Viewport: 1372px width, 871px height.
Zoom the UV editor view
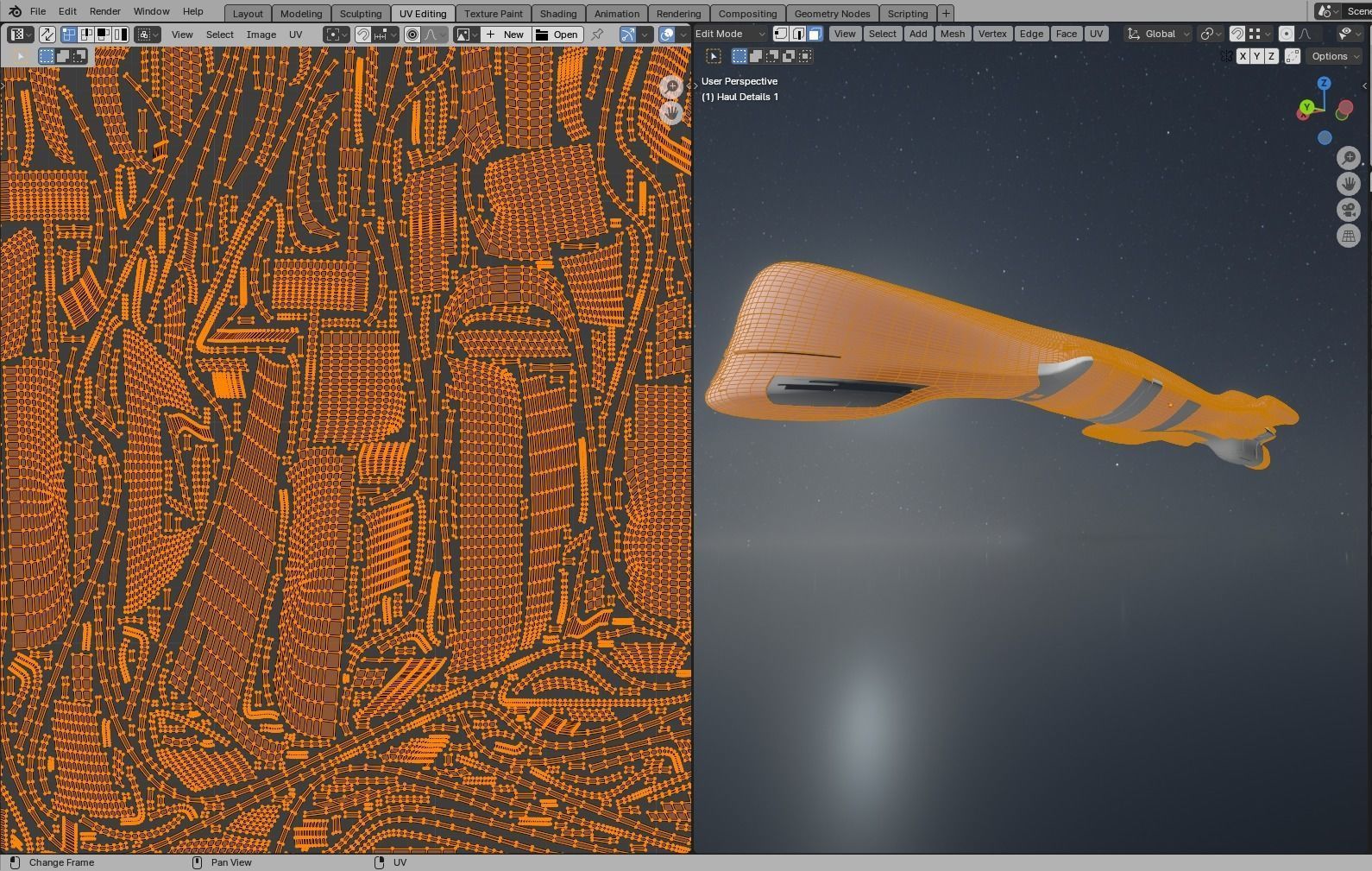pyautogui.click(x=670, y=87)
